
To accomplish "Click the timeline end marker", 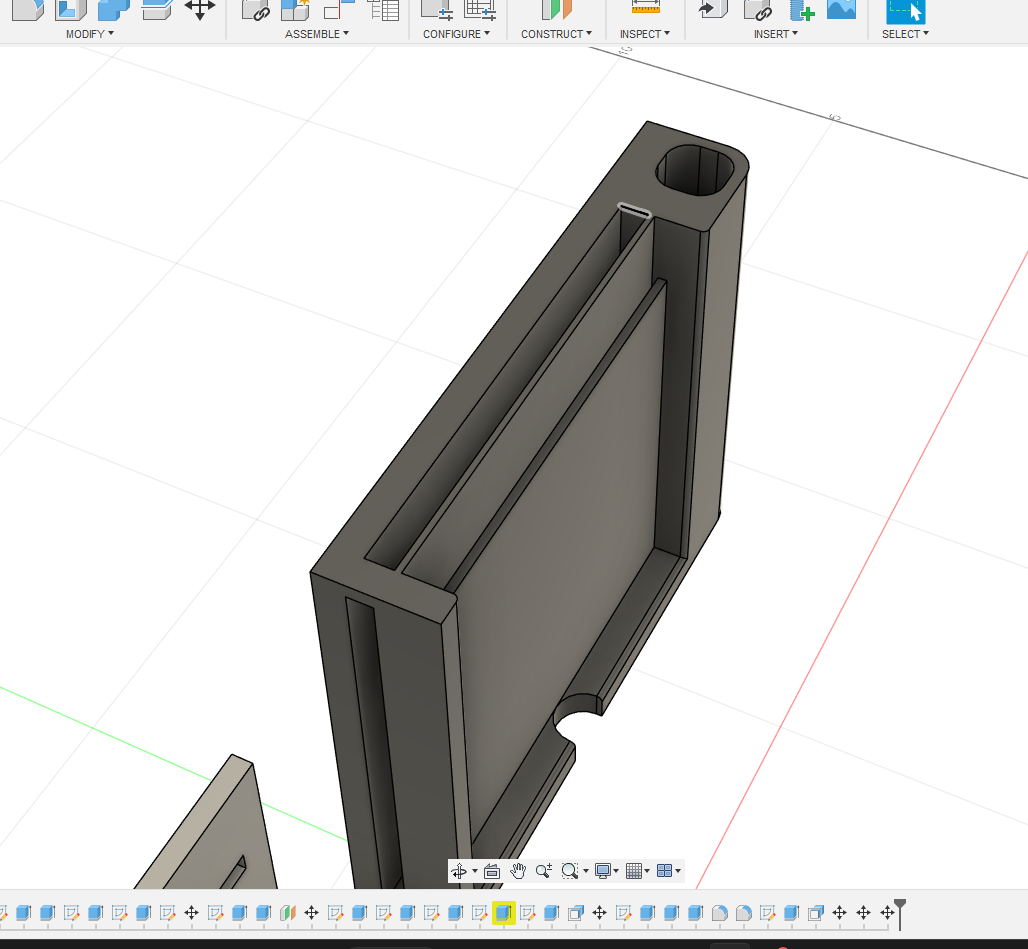I will coord(900,914).
